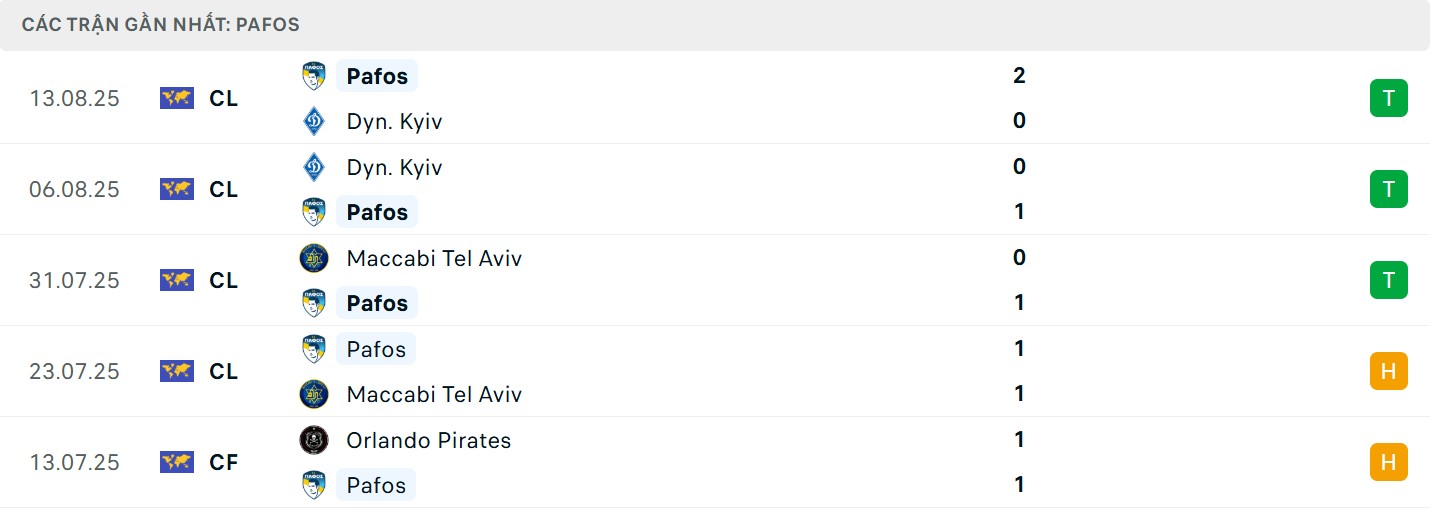
Task: Click the 31.07.25 match date
Action: coord(74,280)
